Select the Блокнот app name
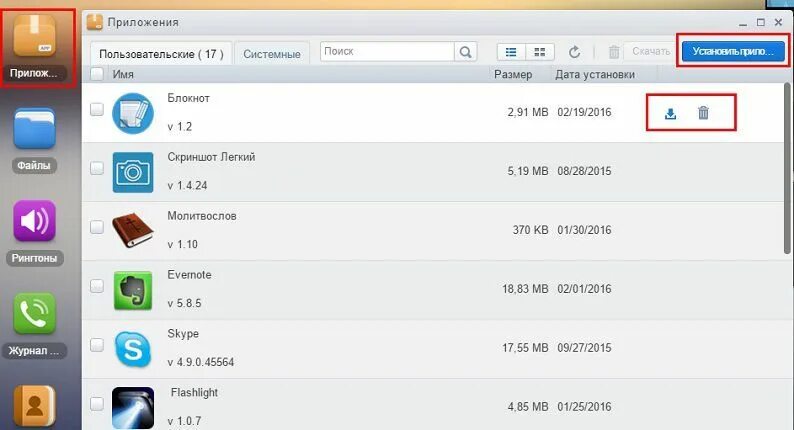 pyautogui.click(x=188, y=98)
